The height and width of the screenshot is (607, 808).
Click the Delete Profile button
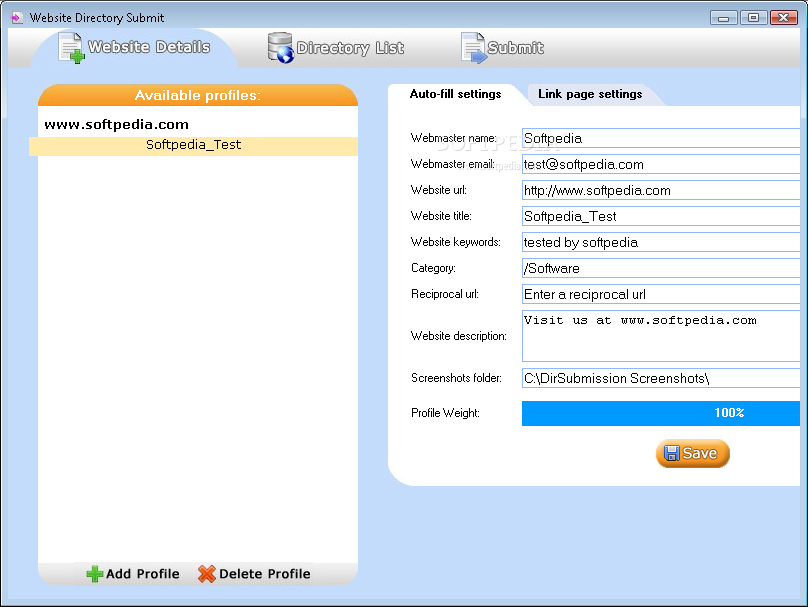click(254, 574)
